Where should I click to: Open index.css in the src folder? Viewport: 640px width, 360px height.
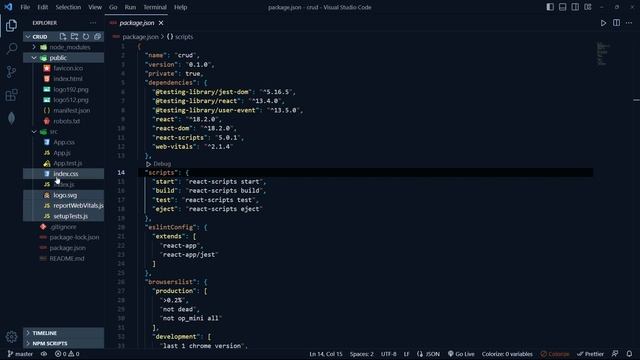pyautogui.click(x=66, y=174)
